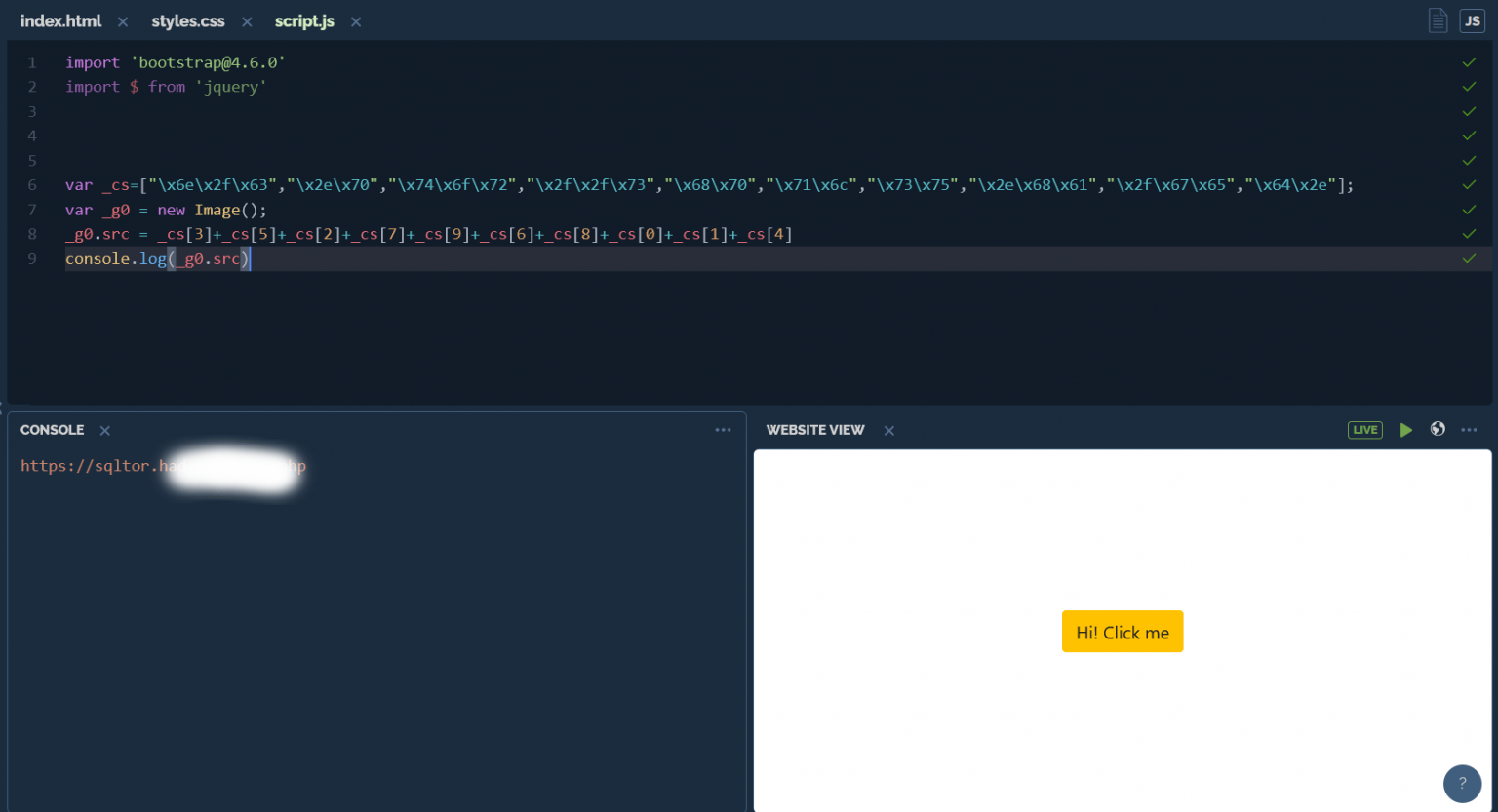The image size is (1498, 812).
Task: Click the sqltor URL in the console output
Action: pyautogui.click(x=161, y=466)
